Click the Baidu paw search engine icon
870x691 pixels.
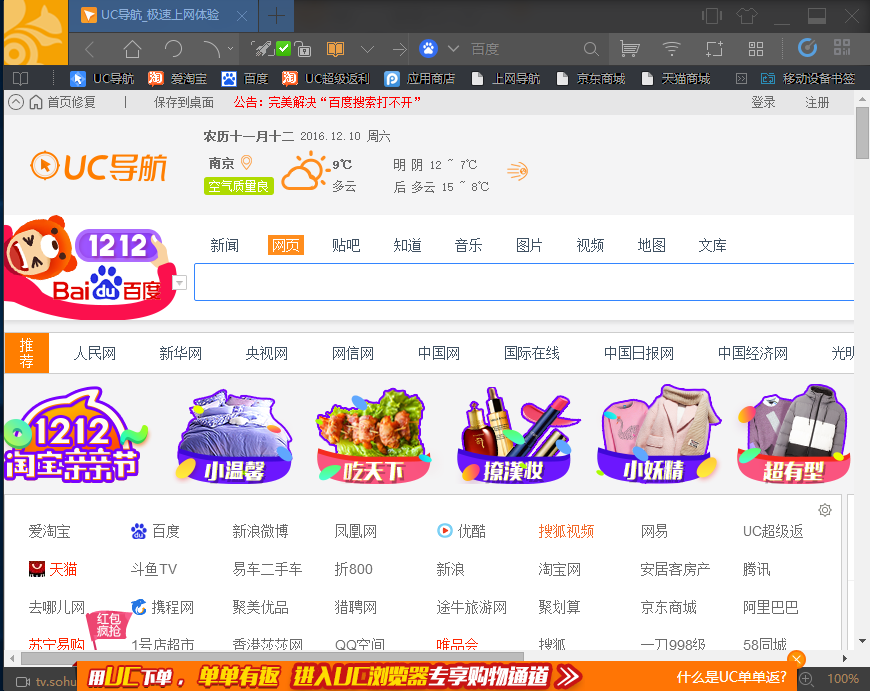click(428, 49)
